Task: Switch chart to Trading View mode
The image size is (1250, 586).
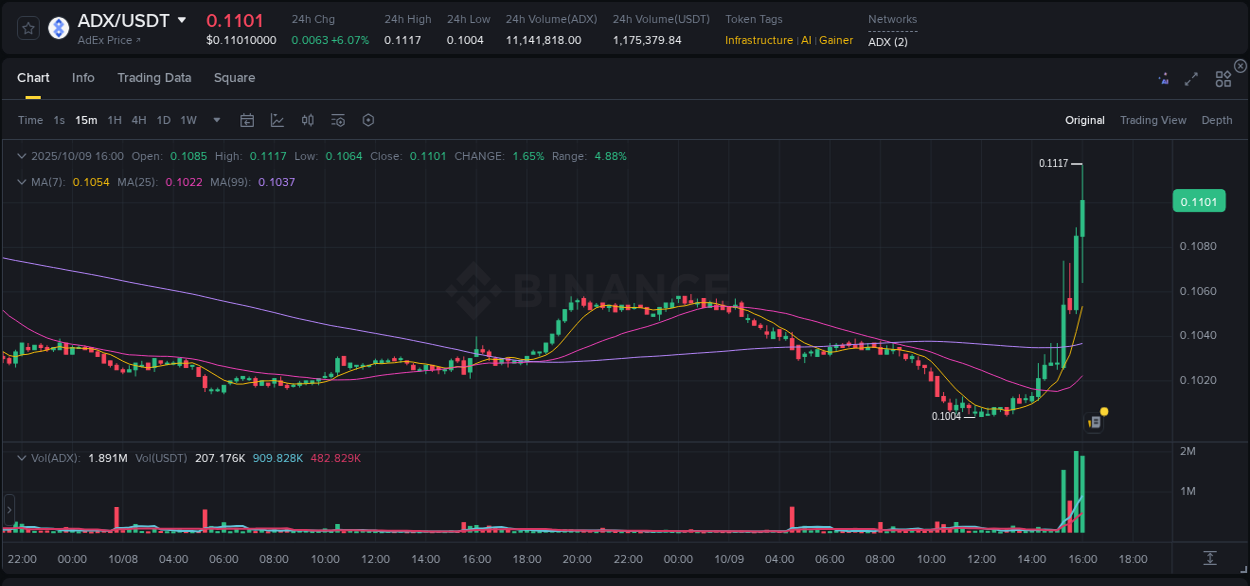Action: pos(1153,119)
